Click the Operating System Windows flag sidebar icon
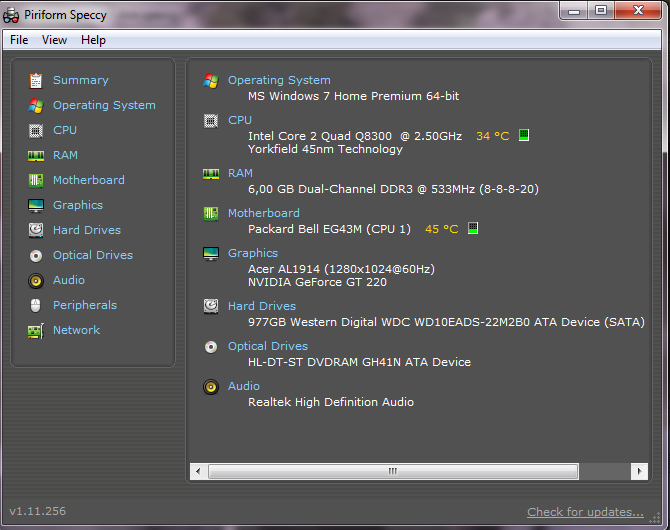Image resolution: width=670 pixels, height=530 pixels. point(36,106)
